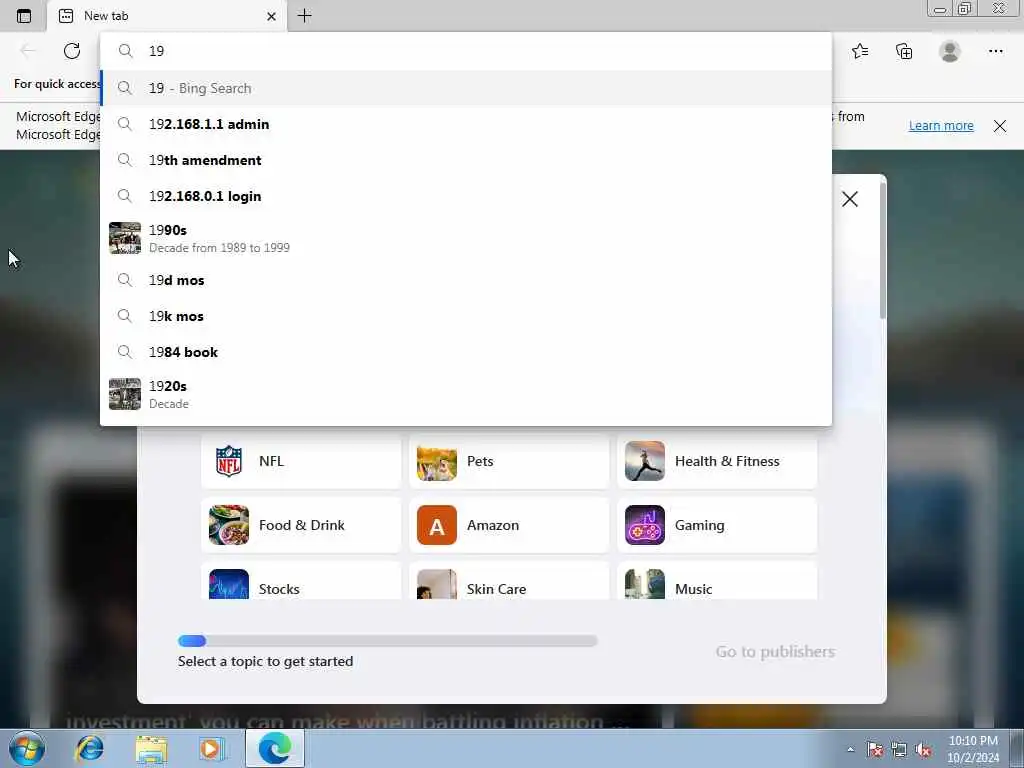Click the 1920s suggestion thumbnail image

click(125, 394)
